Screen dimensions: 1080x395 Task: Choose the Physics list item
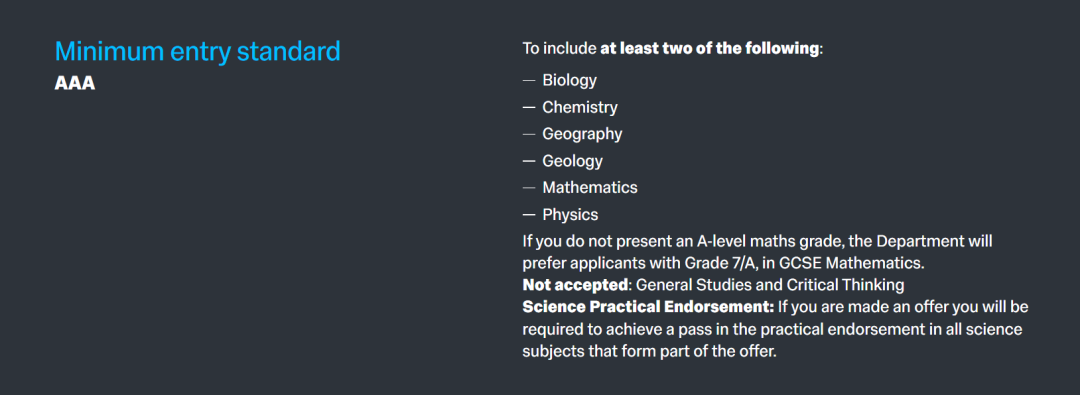click(570, 214)
